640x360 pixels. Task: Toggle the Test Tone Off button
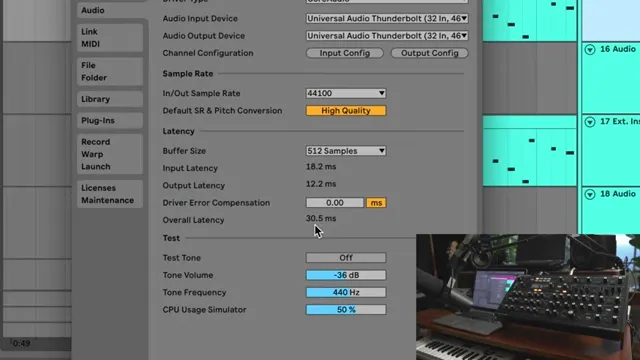pos(346,258)
